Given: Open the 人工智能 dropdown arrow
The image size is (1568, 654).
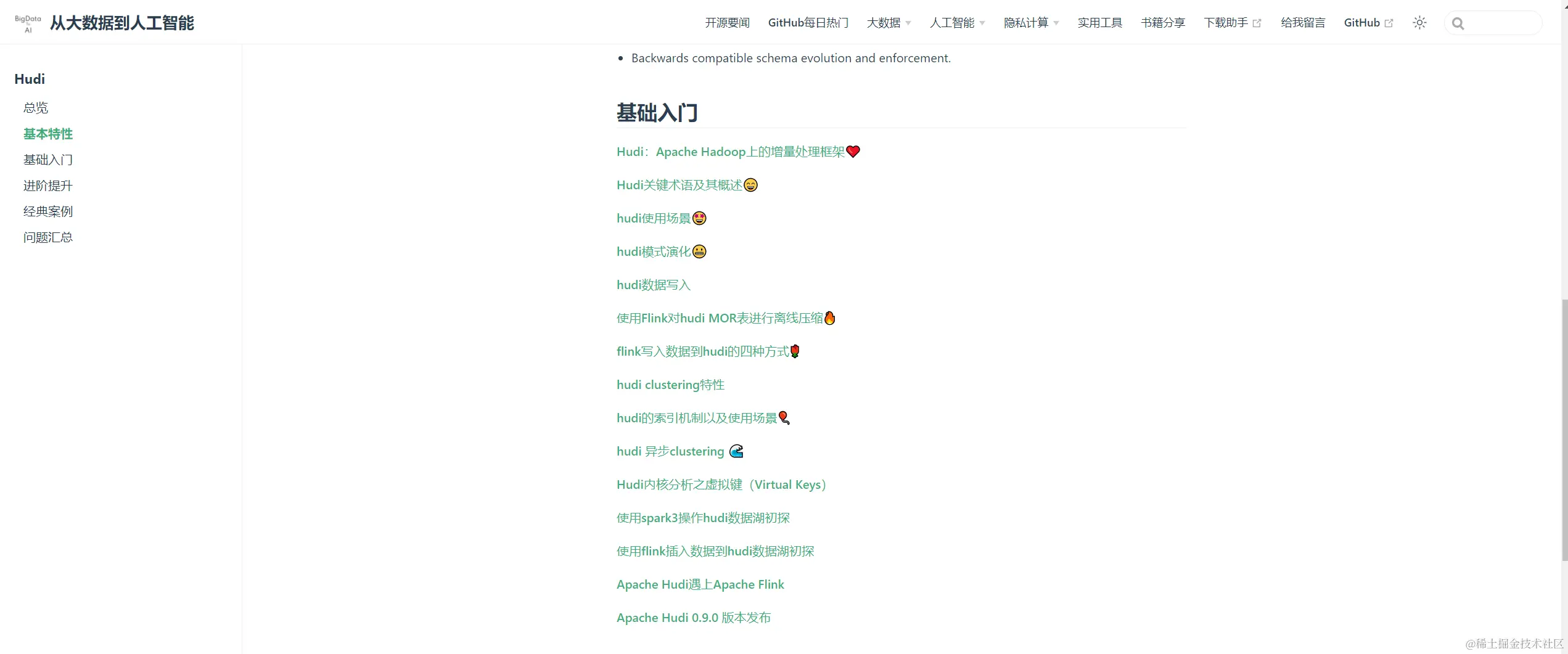Looking at the screenshot, I should [982, 23].
